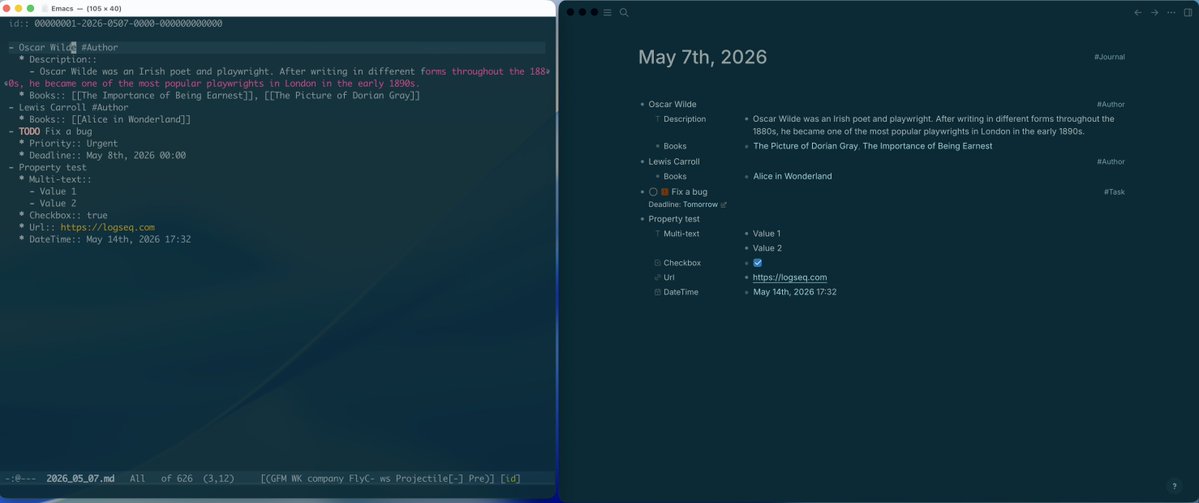Click the Multi-text property type icon
The image size is (1199, 503).
point(657,234)
